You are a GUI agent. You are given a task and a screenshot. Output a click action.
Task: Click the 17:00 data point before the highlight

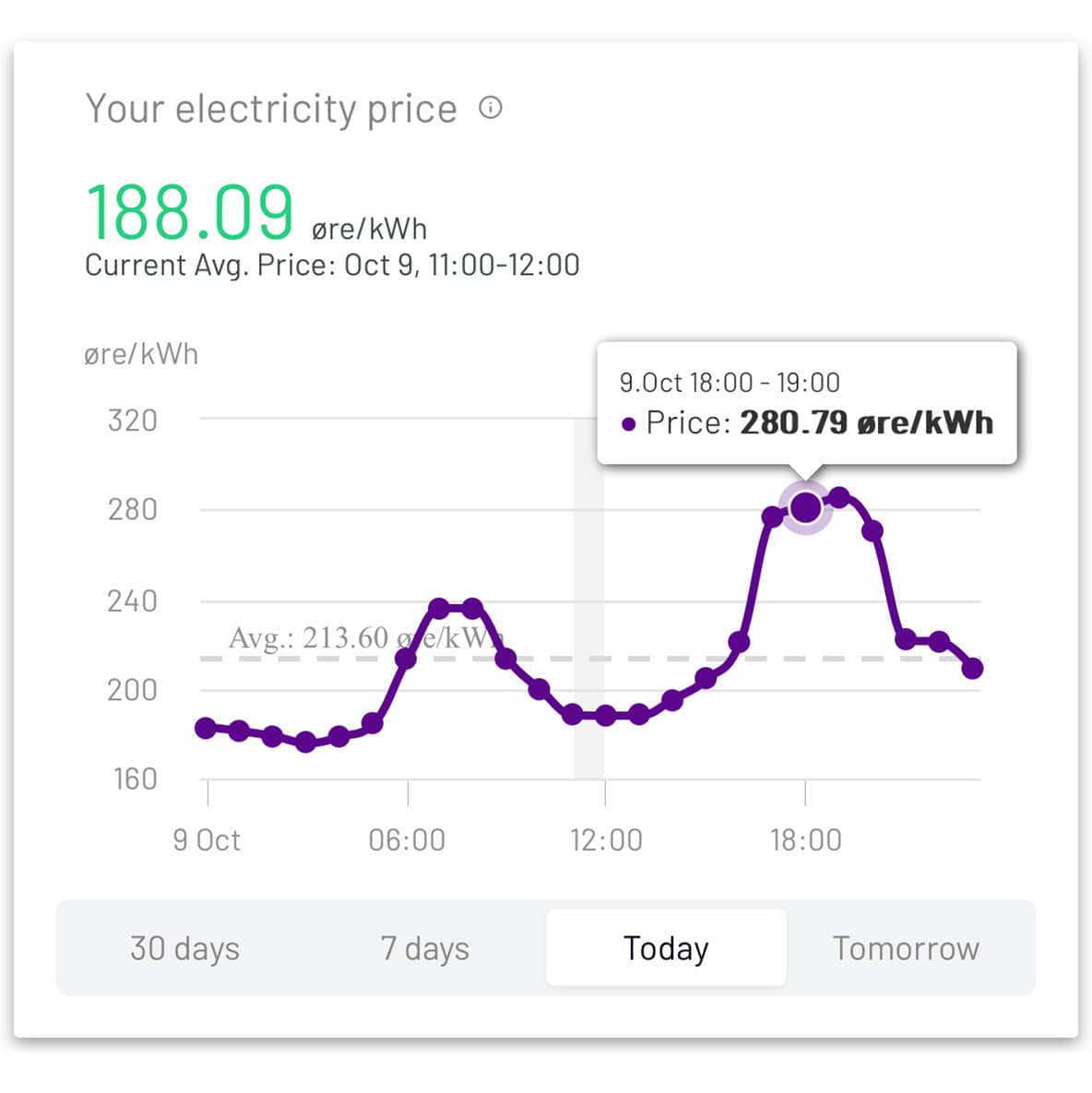click(x=772, y=517)
